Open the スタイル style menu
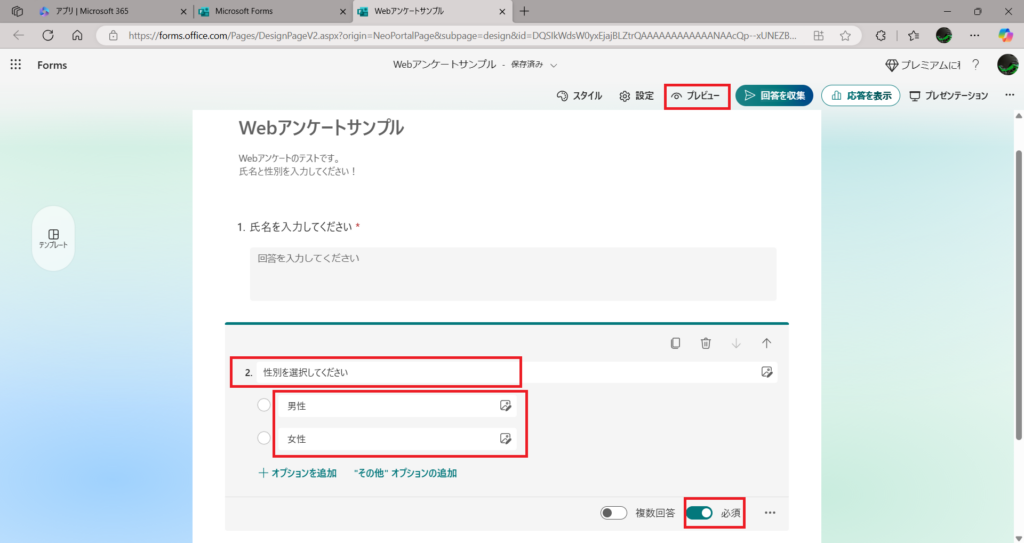Image resolution: width=1024 pixels, height=543 pixels. 580,96
